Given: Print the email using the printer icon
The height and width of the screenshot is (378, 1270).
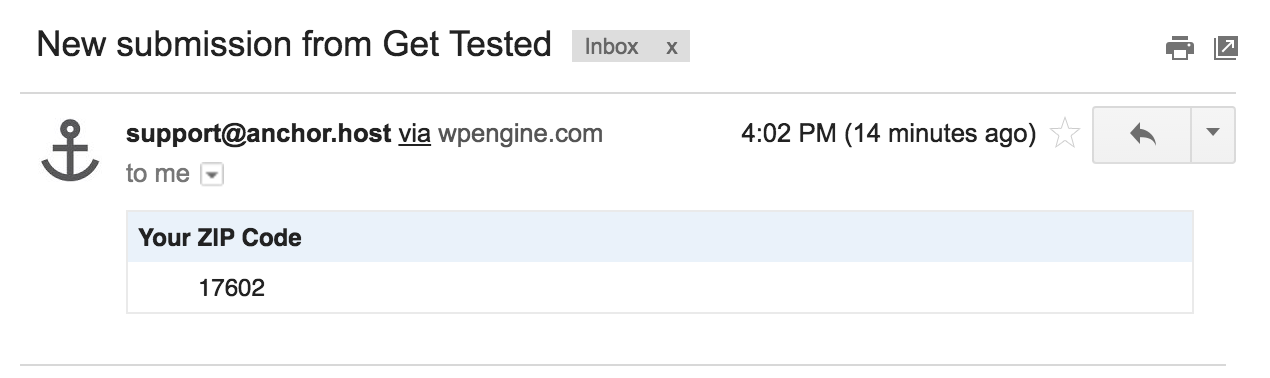Looking at the screenshot, I should (x=1180, y=47).
